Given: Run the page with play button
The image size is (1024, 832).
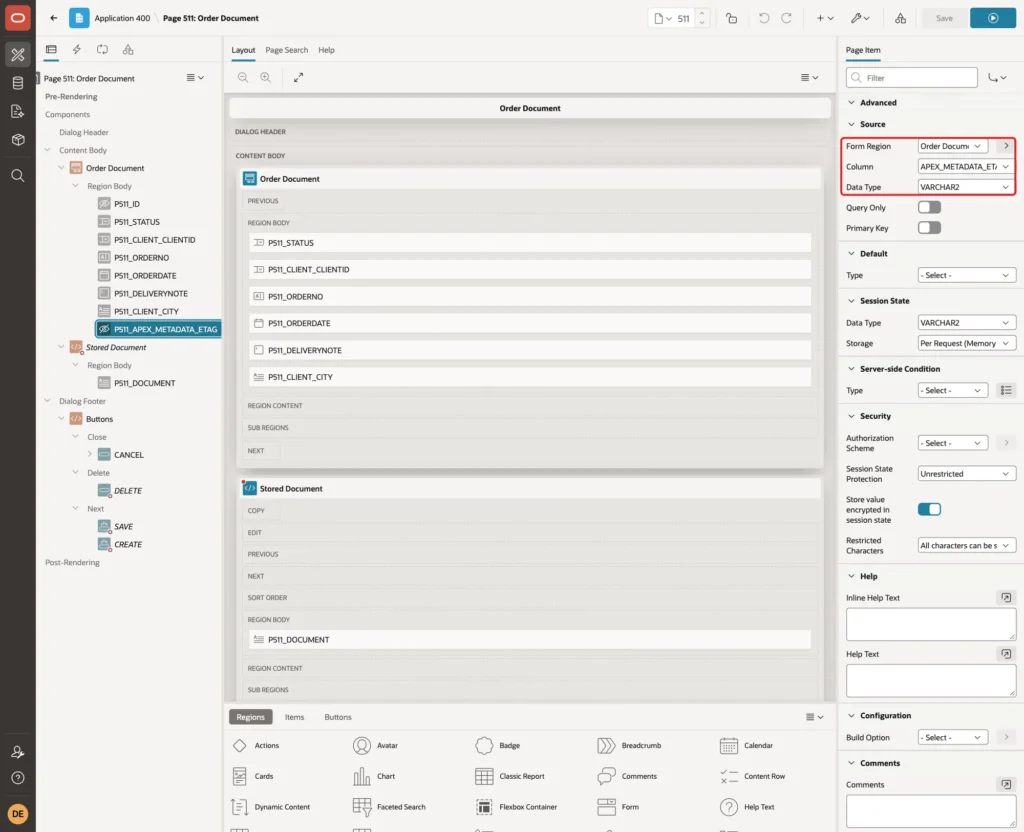Looking at the screenshot, I should [x=992, y=18].
